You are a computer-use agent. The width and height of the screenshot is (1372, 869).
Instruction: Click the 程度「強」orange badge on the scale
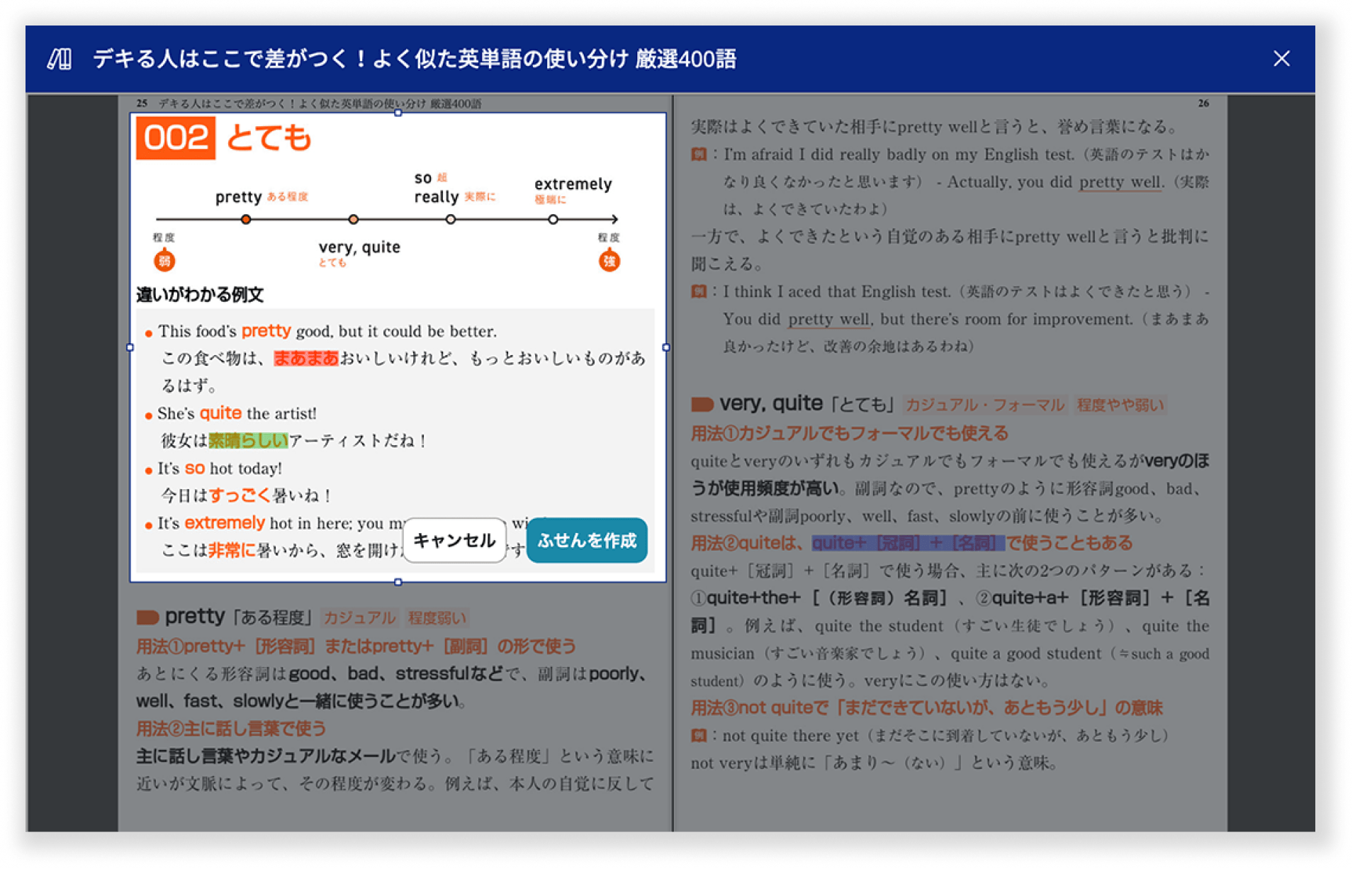pyautogui.click(x=608, y=260)
